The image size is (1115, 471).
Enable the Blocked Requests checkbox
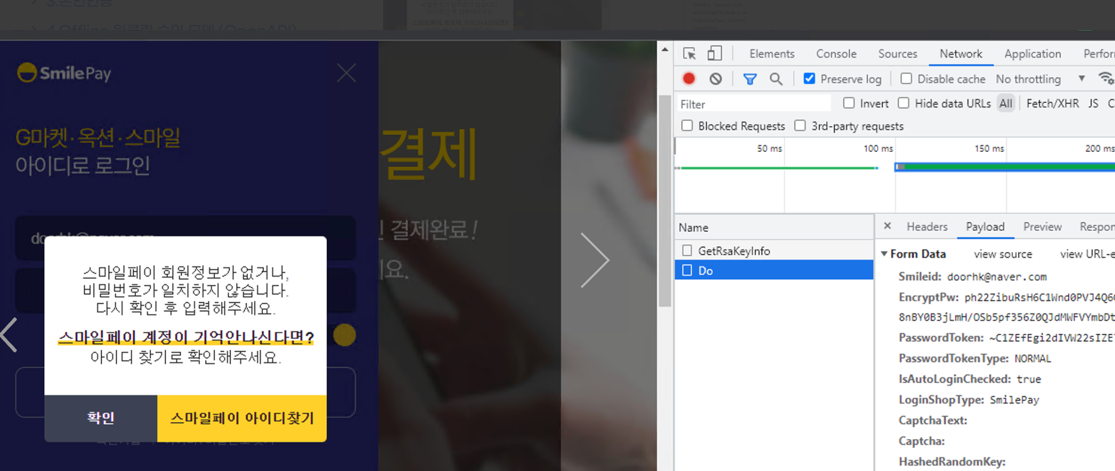pyautogui.click(x=687, y=126)
